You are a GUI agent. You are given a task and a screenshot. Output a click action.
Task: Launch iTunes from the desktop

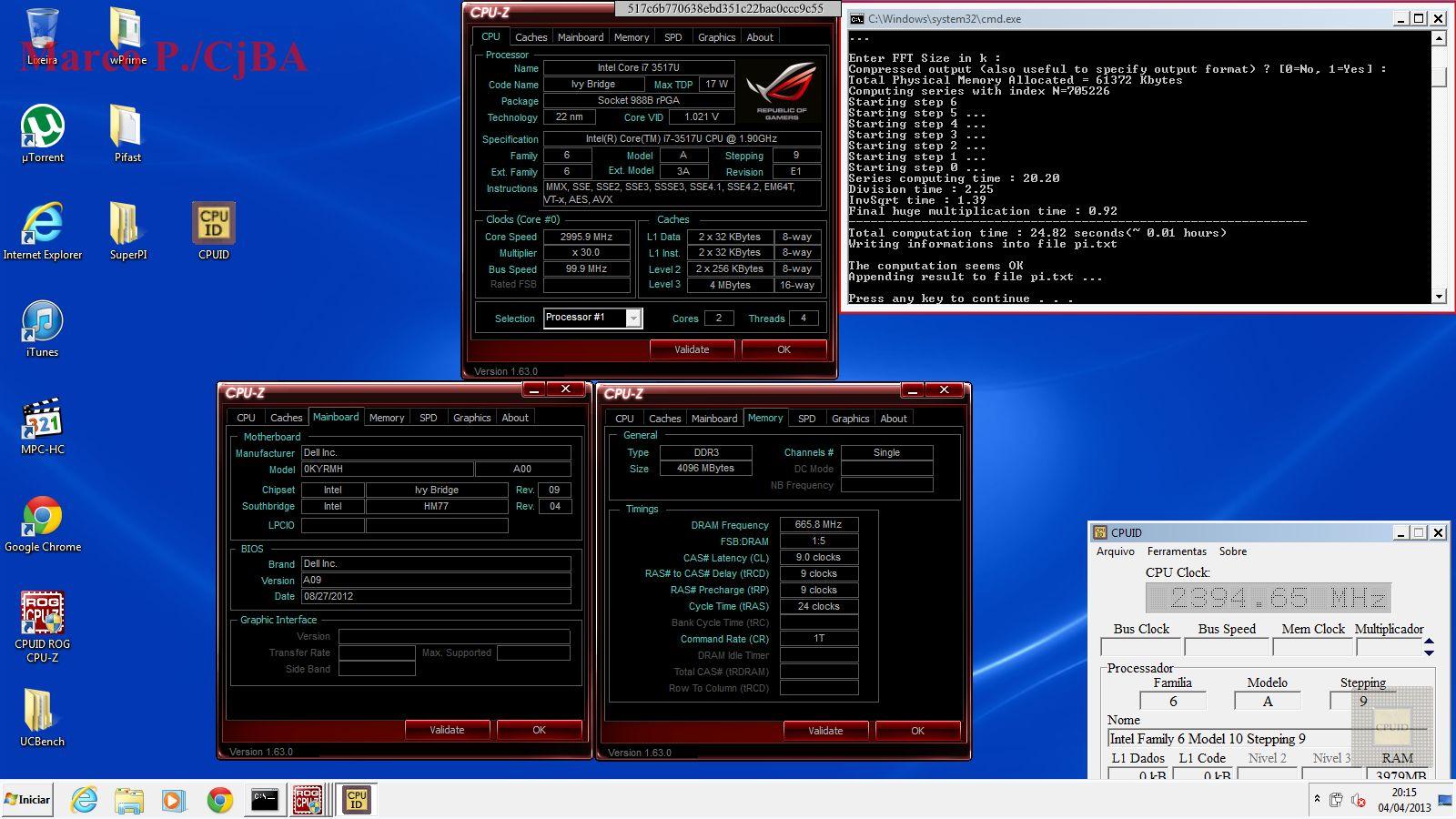[42, 329]
